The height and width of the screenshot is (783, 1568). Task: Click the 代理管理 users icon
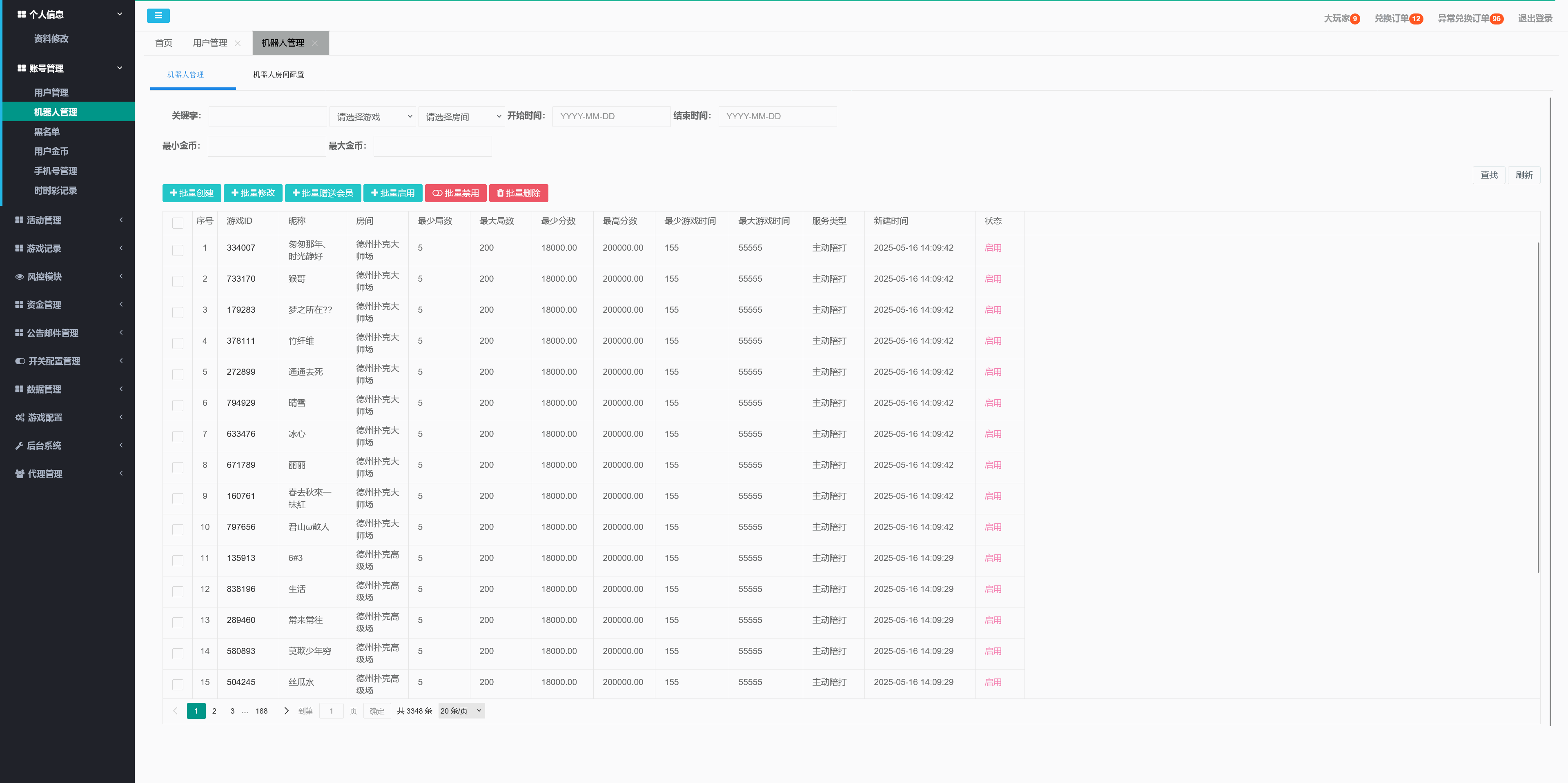click(20, 474)
